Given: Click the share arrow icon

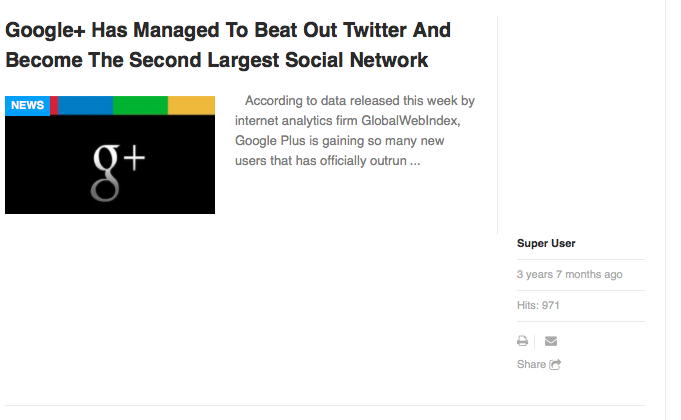Looking at the screenshot, I should coord(556,365).
